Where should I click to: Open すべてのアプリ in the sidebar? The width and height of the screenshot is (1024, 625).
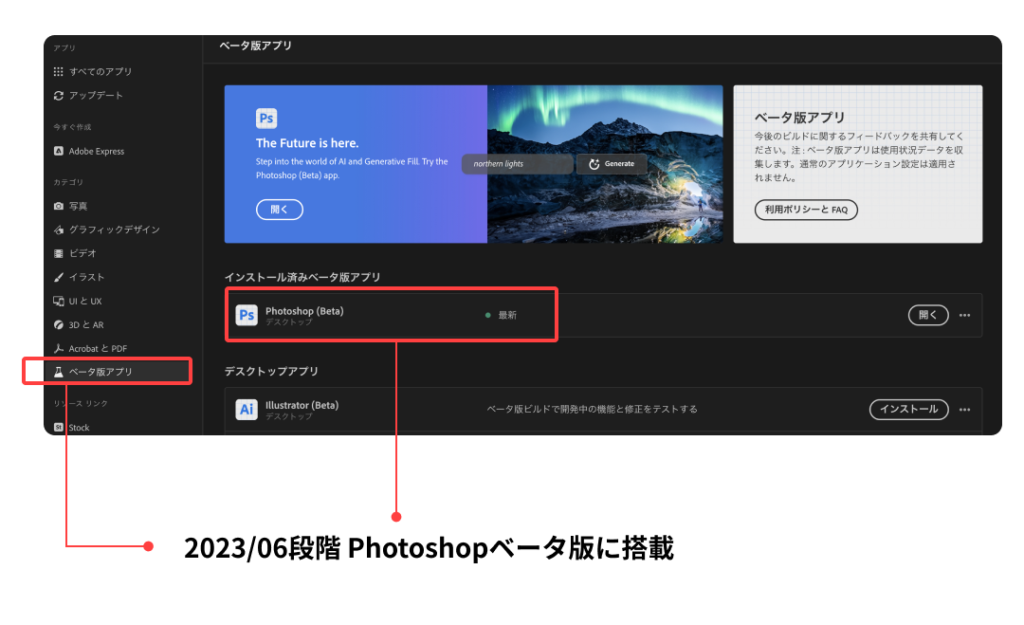(x=100, y=72)
